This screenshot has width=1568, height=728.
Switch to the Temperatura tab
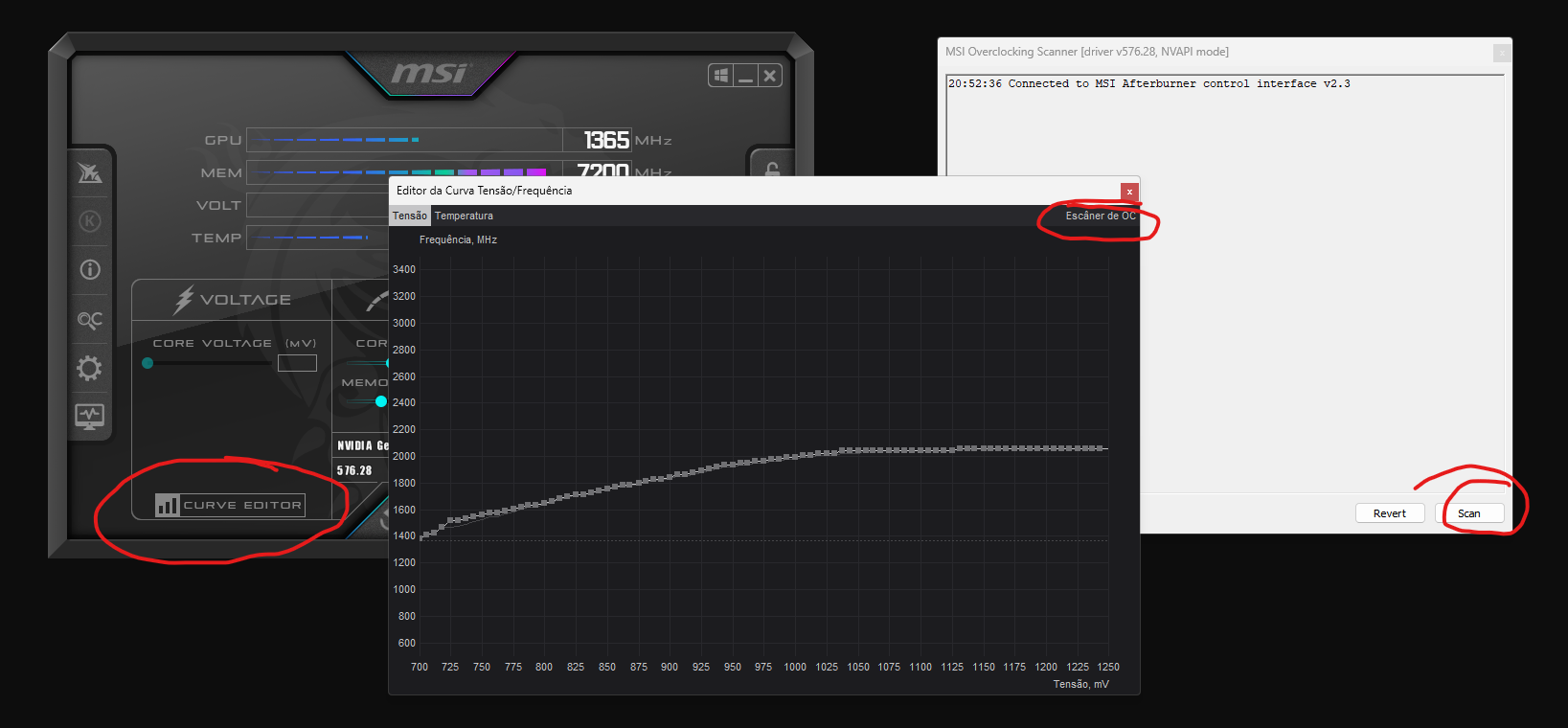coord(464,216)
